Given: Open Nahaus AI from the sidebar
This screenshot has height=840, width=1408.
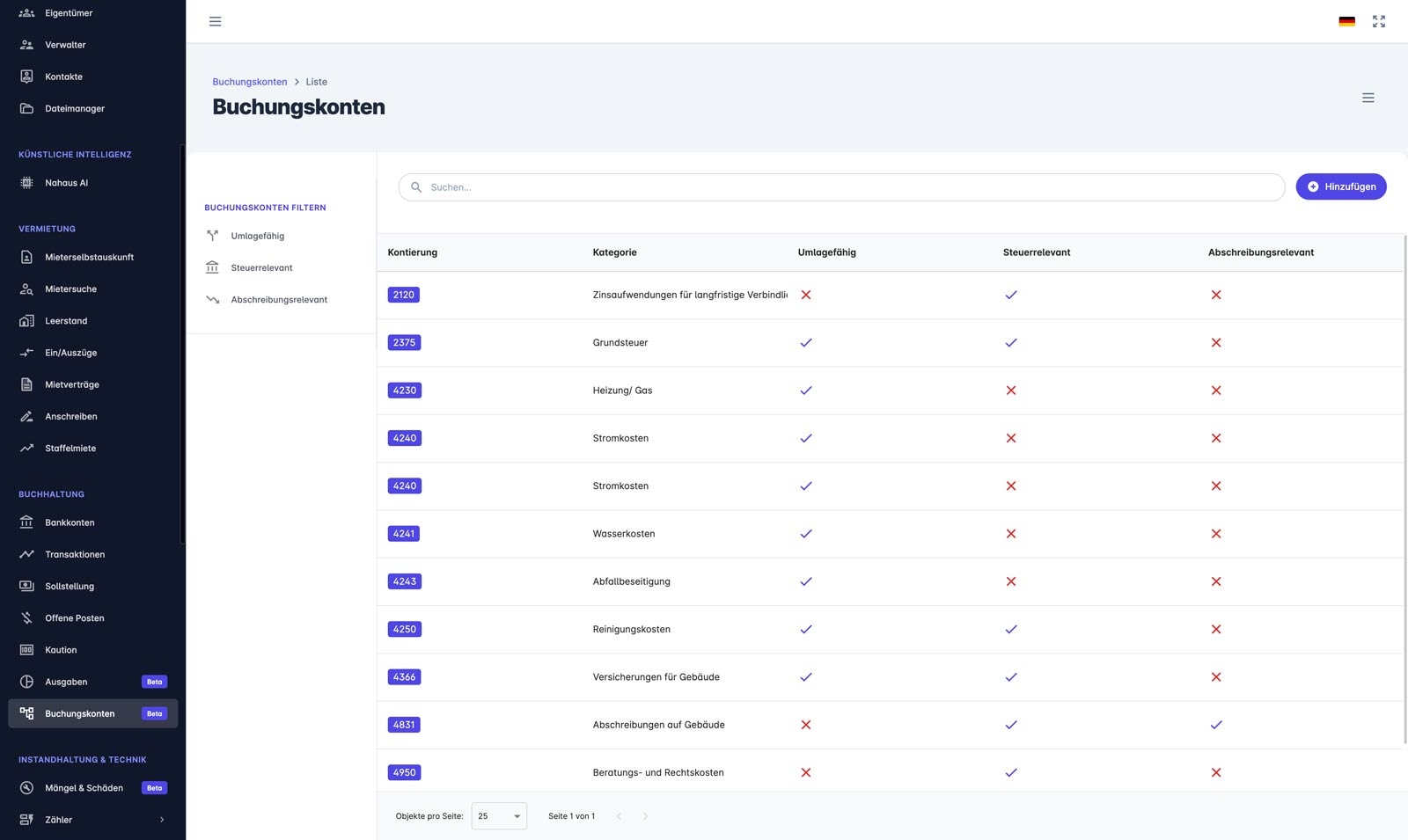Looking at the screenshot, I should tap(67, 183).
